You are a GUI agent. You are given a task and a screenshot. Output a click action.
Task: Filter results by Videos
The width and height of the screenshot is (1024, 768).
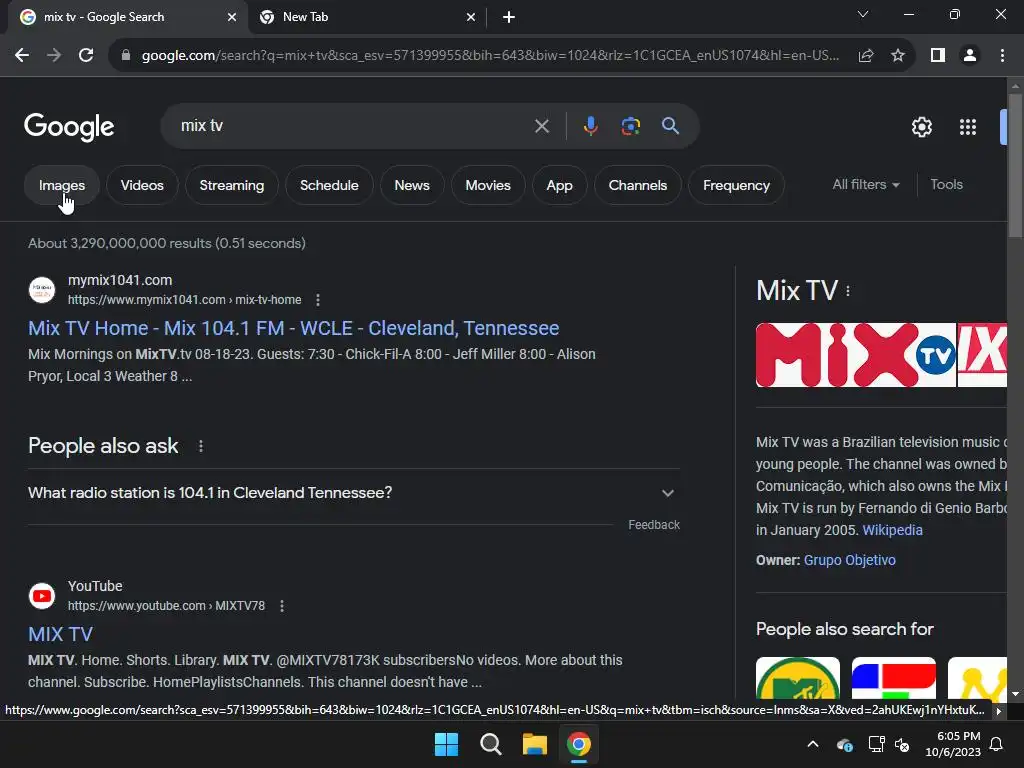(x=142, y=185)
